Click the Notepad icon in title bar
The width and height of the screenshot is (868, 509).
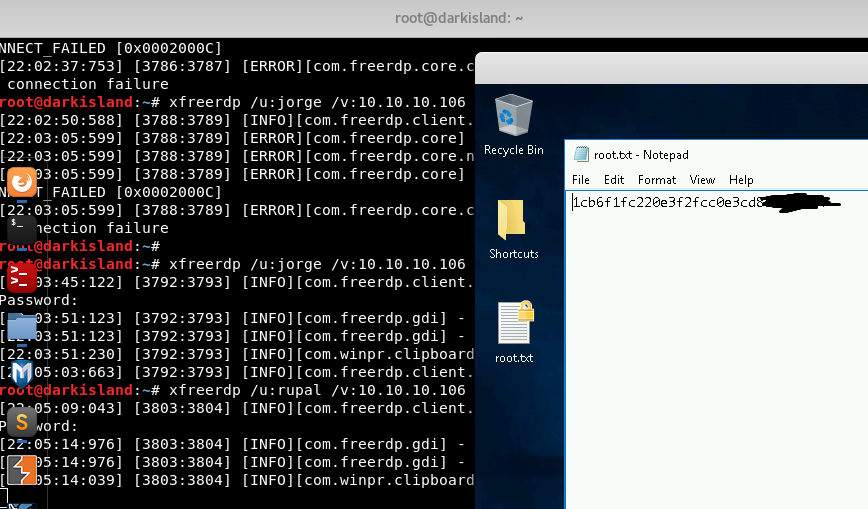point(581,155)
